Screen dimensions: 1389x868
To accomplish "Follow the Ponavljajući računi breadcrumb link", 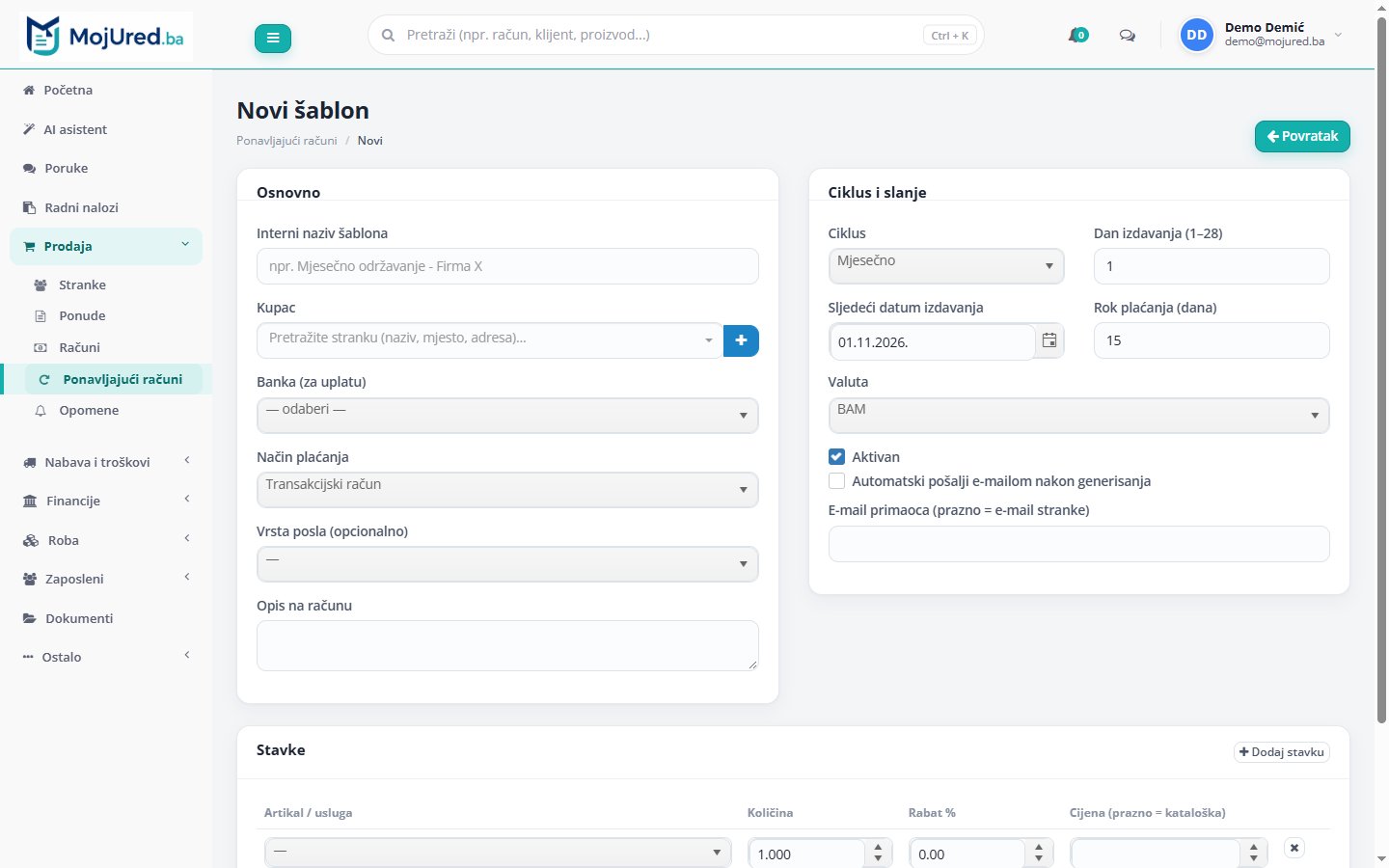I will (286, 141).
